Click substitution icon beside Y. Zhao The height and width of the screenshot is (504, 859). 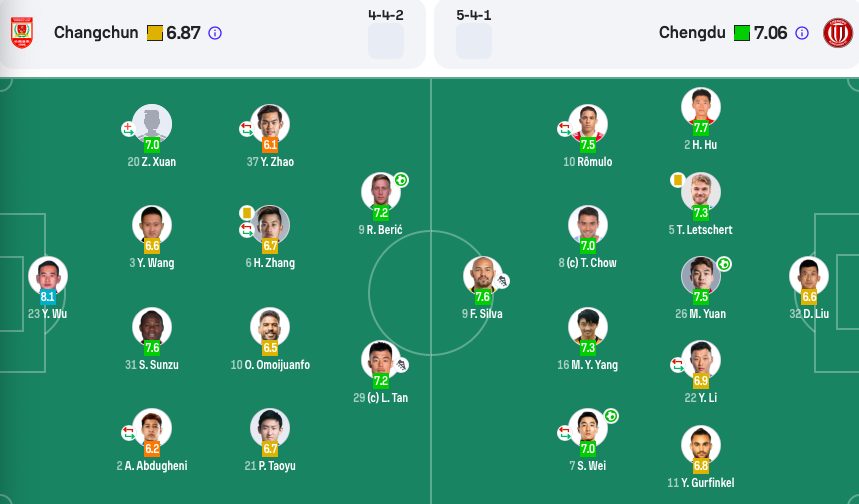coord(247,129)
